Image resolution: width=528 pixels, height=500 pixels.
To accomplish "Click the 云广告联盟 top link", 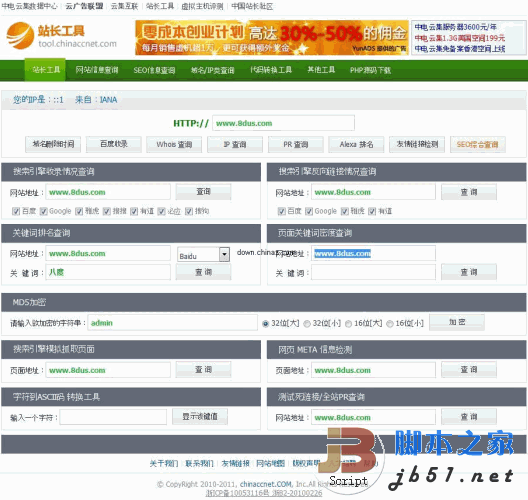I will coord(84,6).
